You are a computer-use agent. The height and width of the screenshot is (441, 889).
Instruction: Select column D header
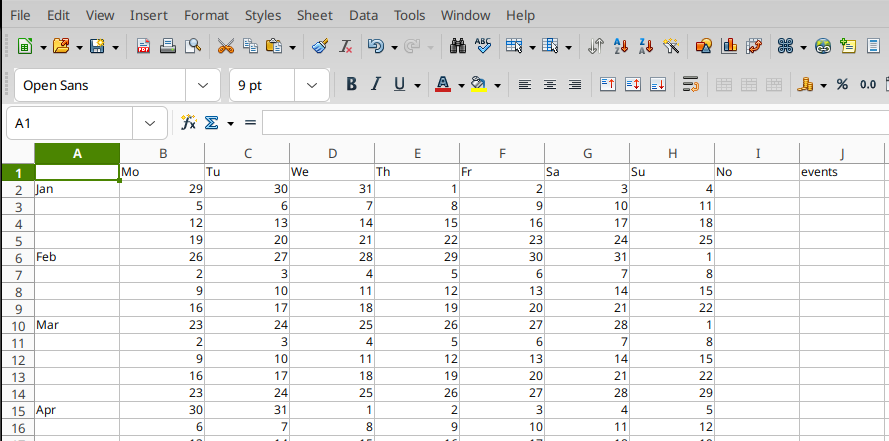tap(332, 153)
